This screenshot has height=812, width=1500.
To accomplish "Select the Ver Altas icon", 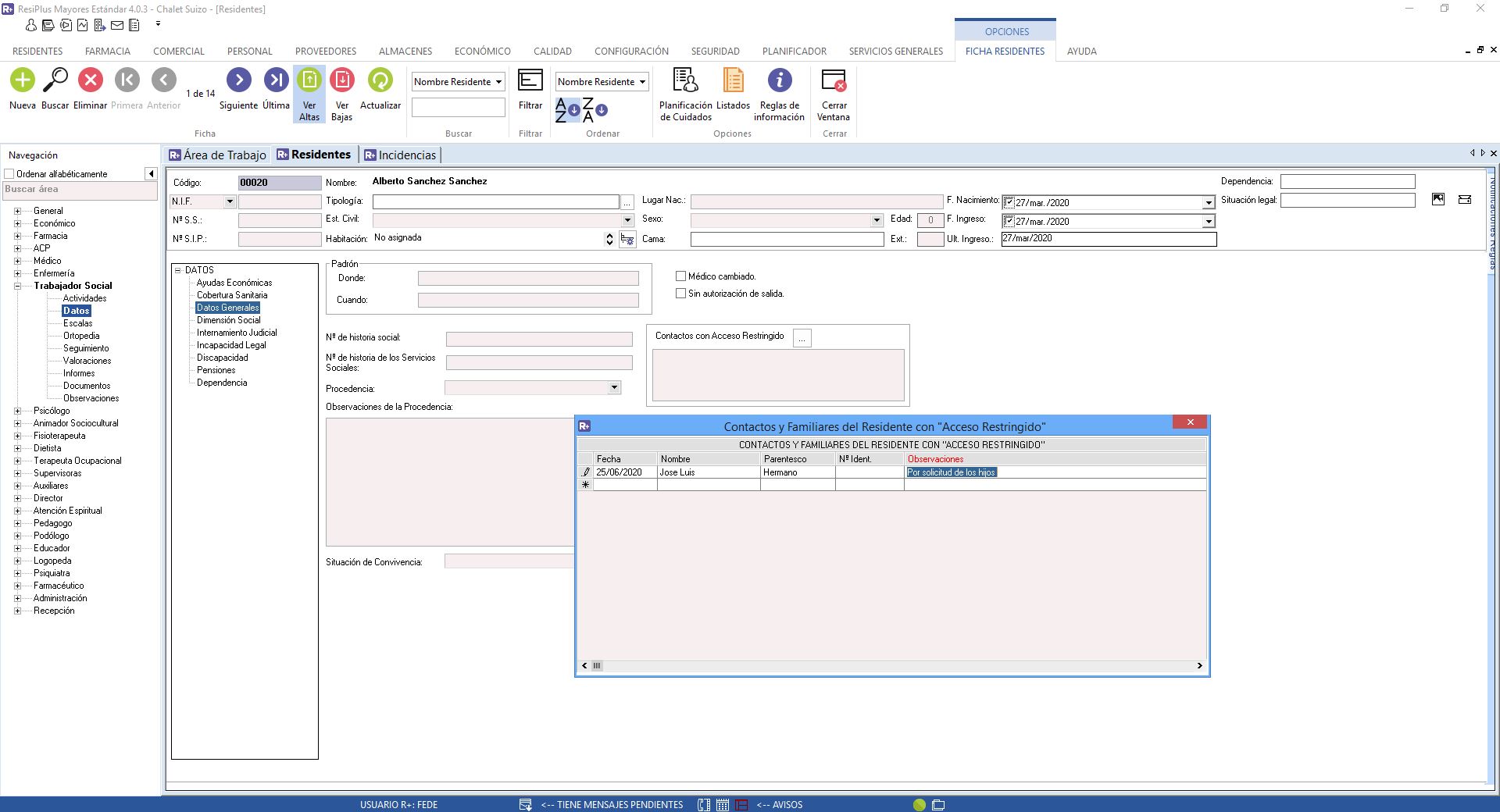I will click(x=309, y=80).
